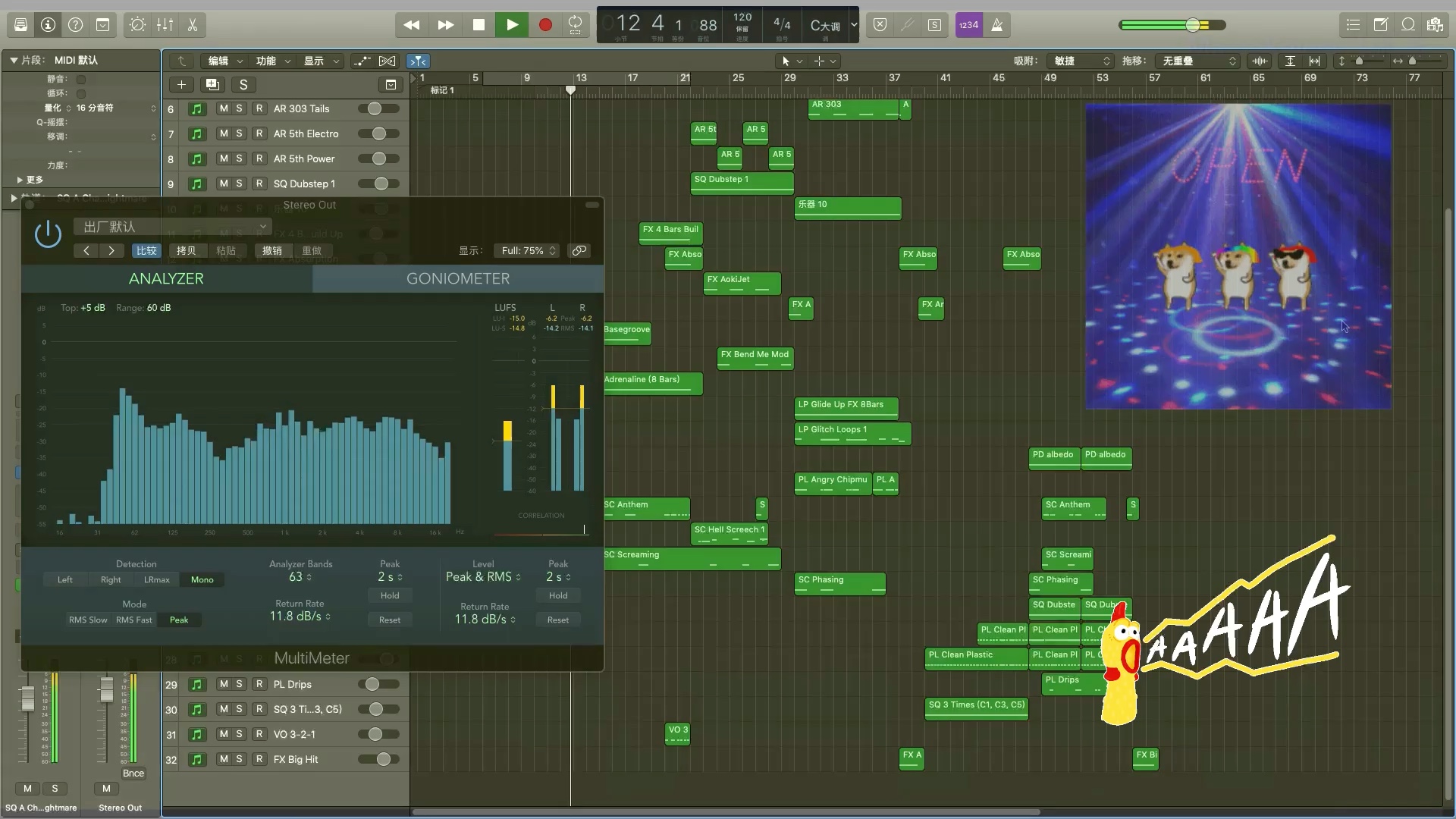Solo the SQ Dubstep 1 track
Screen dimensions: 1456x819
click(x=240, y=184)
